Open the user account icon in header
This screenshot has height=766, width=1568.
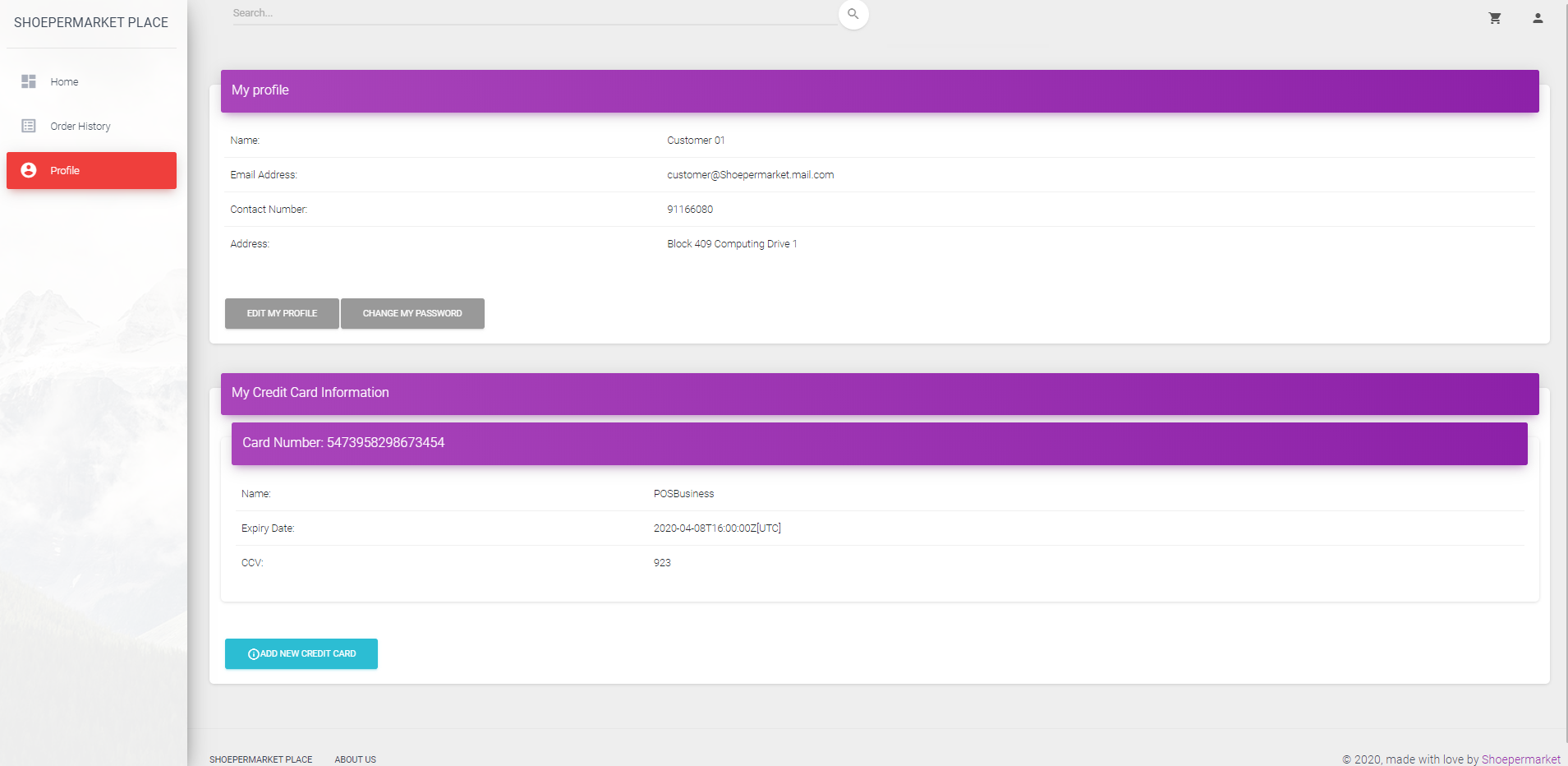(1538, 18)
